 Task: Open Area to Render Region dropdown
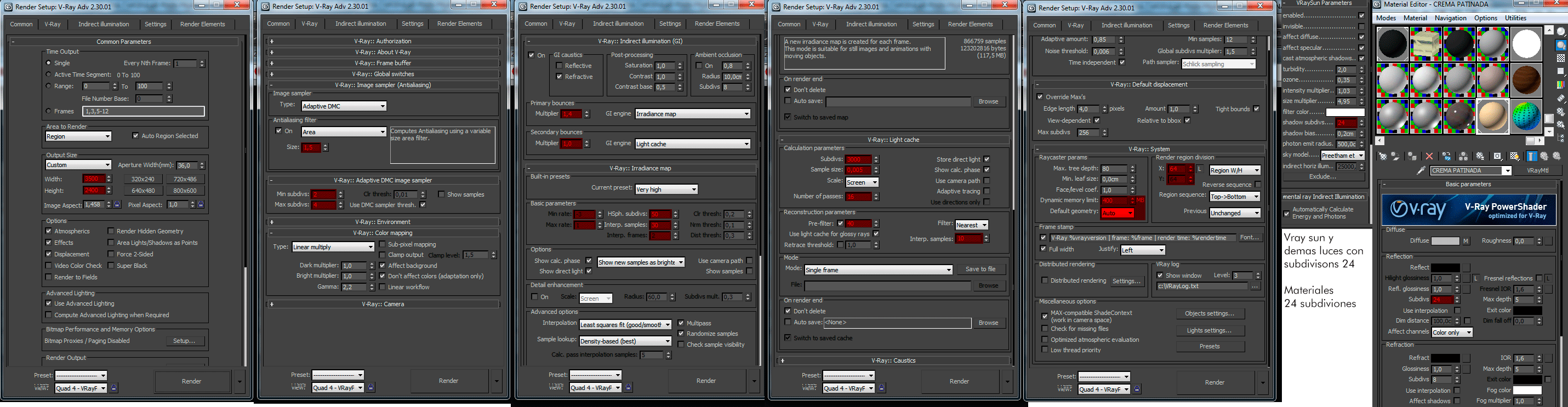pos(78,136)
